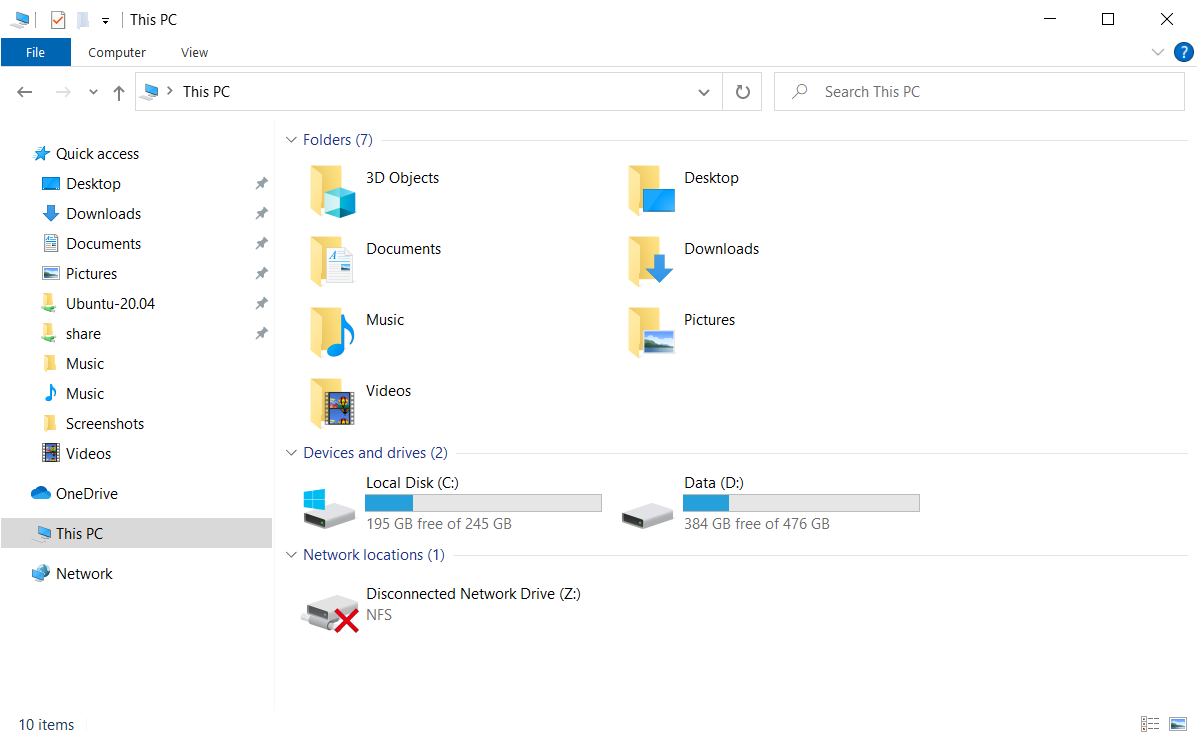Switch to details view icon in status bar
The height and width of the screenshot is (740, 1198).
1150,724
